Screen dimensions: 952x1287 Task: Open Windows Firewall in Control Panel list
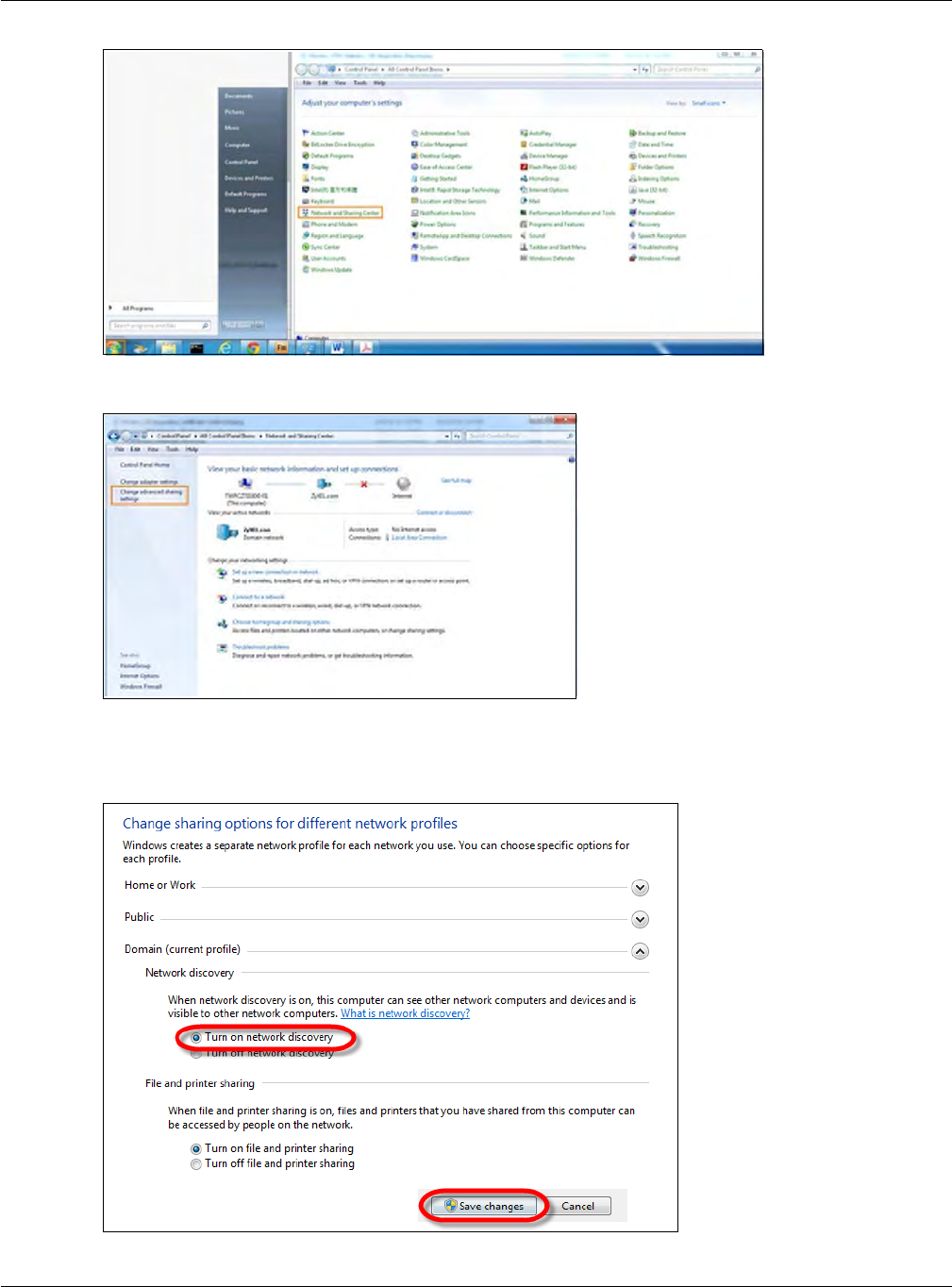coord(655,259)
